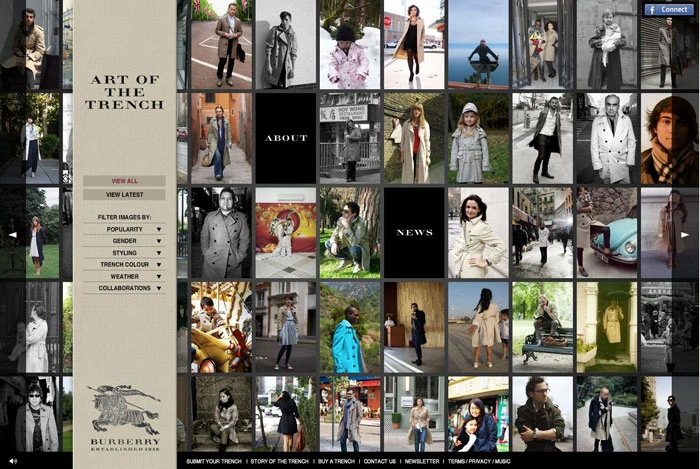Viewport: 700px width, 469px height.
Task: Select the View All option
Action: [x=125, y=181]
